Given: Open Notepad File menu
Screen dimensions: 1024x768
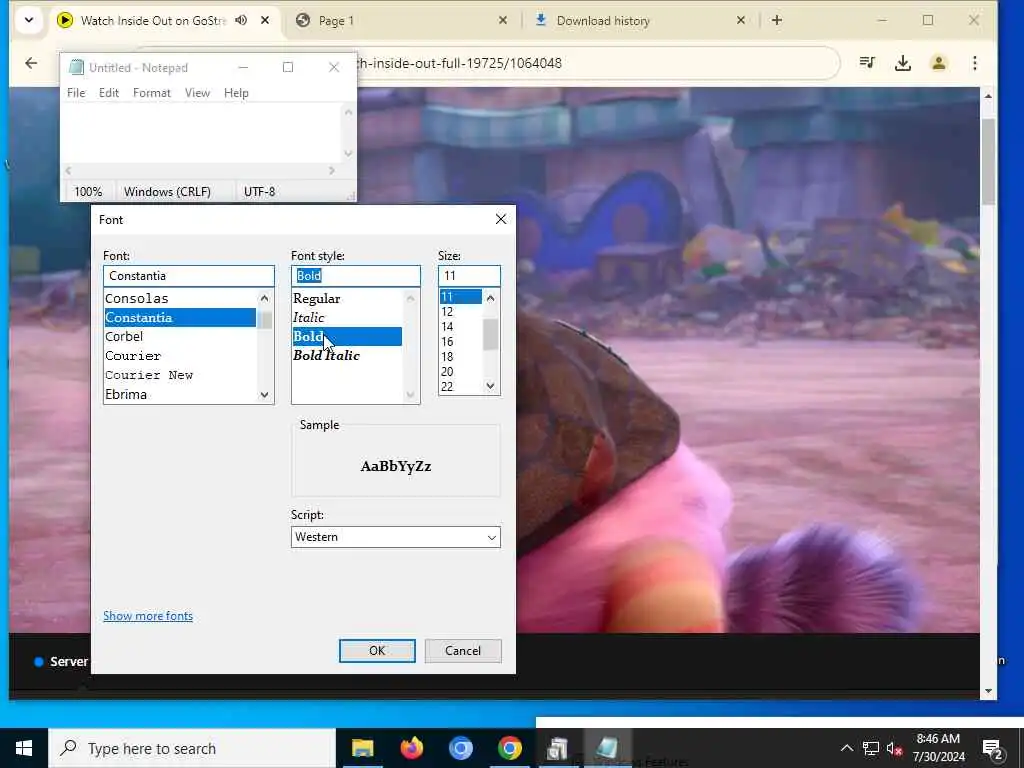Looking at the screenshot, I should pyautogui.click(x=76, y=93).
